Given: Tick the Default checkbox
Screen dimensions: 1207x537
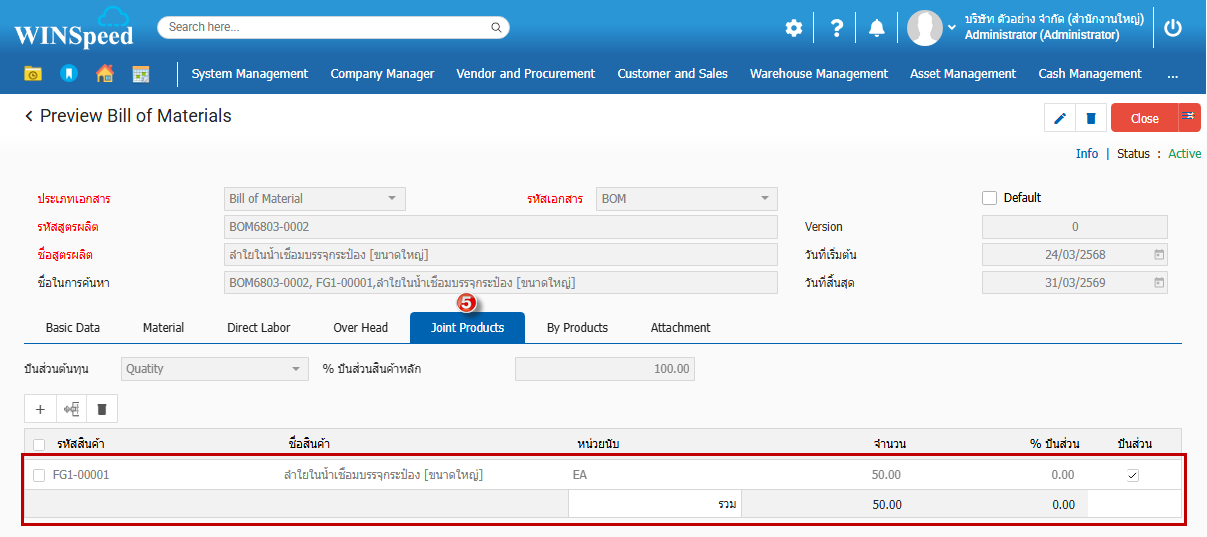Looking at the screenshot, I should pos(990,198).
